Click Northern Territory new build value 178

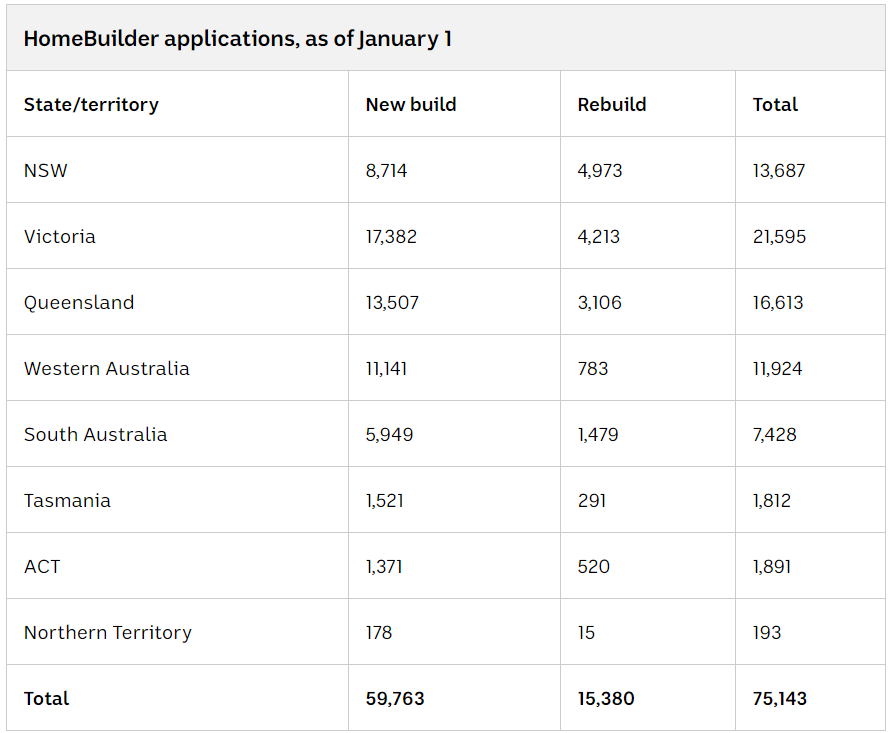tap(379, 632)
